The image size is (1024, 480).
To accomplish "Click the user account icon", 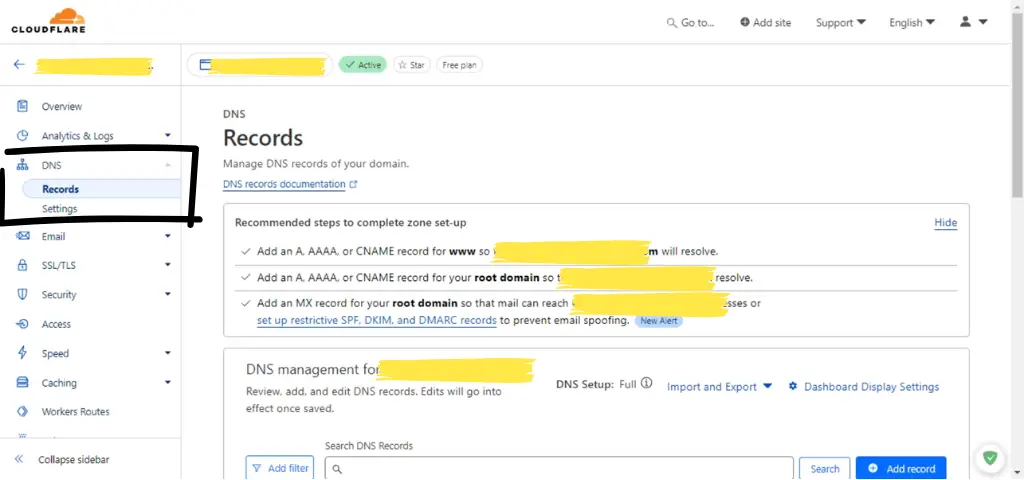I will [965, 22].
